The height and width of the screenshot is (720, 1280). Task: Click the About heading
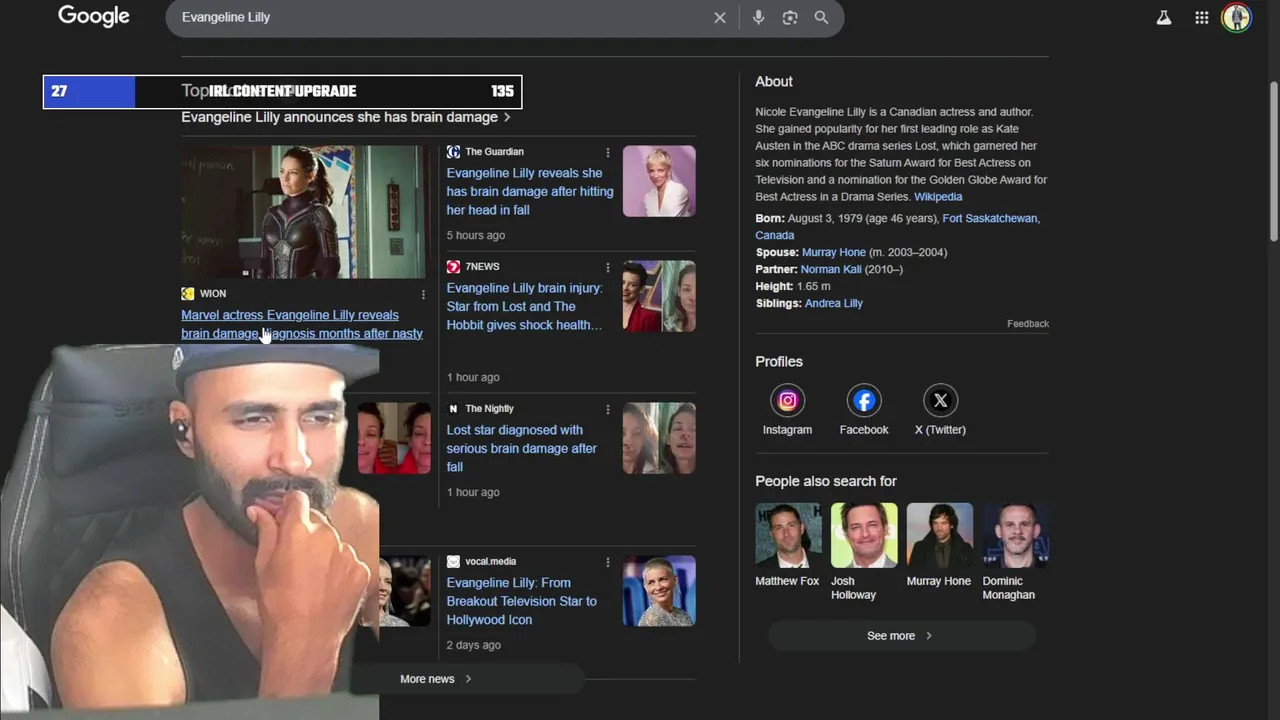774,82
